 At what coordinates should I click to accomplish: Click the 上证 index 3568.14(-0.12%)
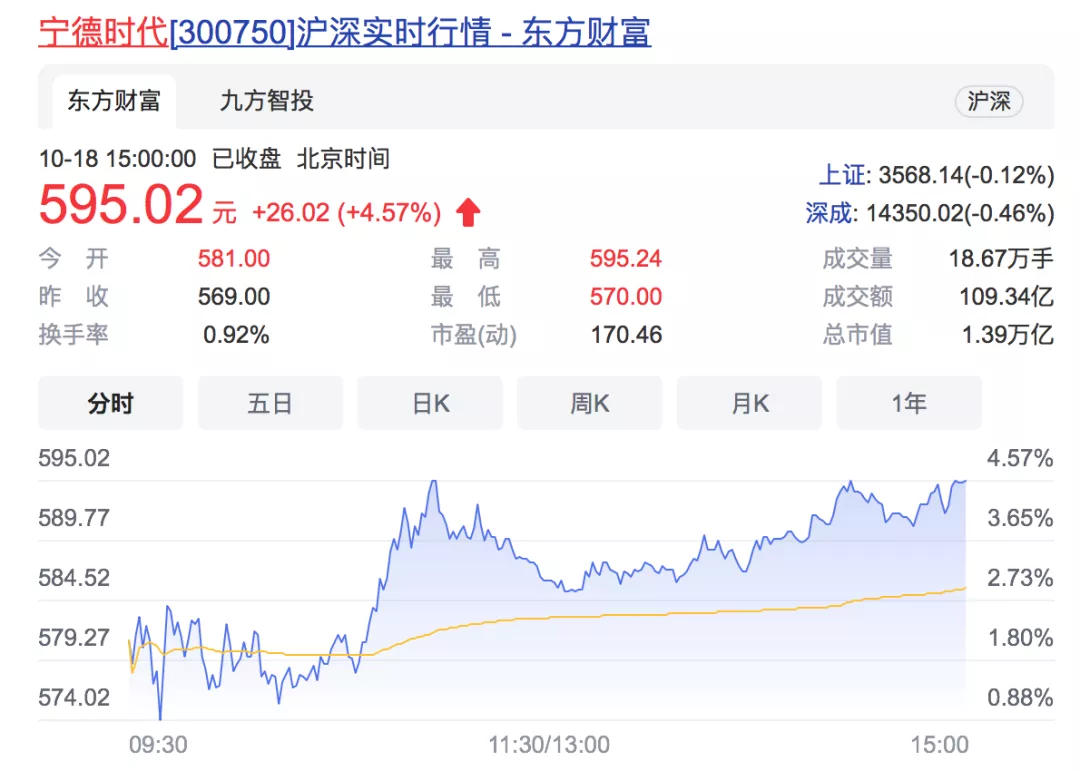pos(936,176)
